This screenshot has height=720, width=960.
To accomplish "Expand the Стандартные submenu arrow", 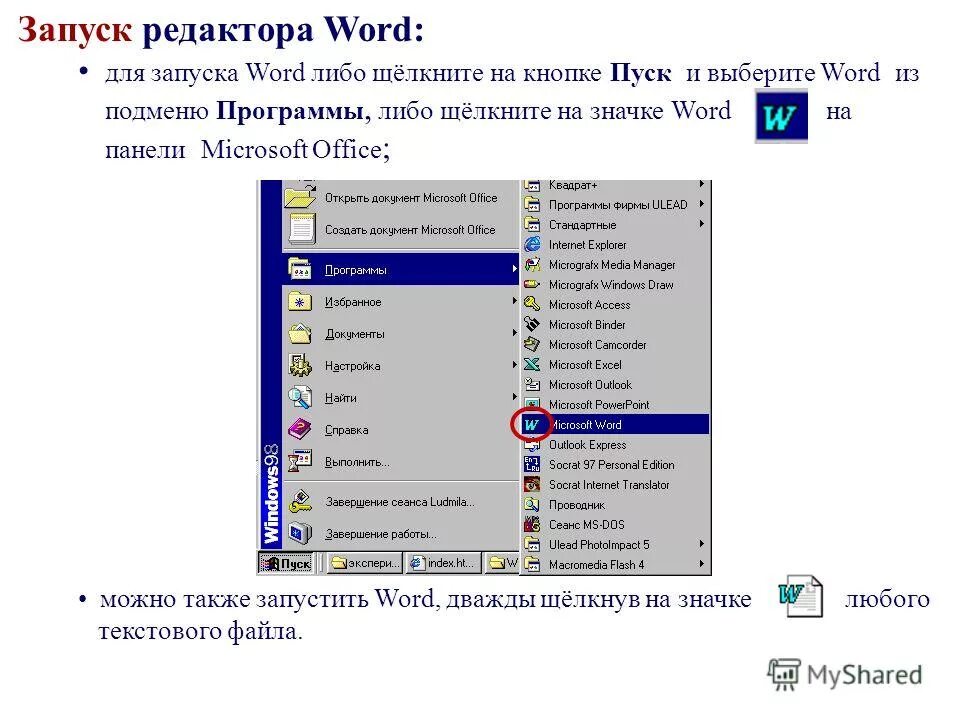I will (x=702, y=224).
